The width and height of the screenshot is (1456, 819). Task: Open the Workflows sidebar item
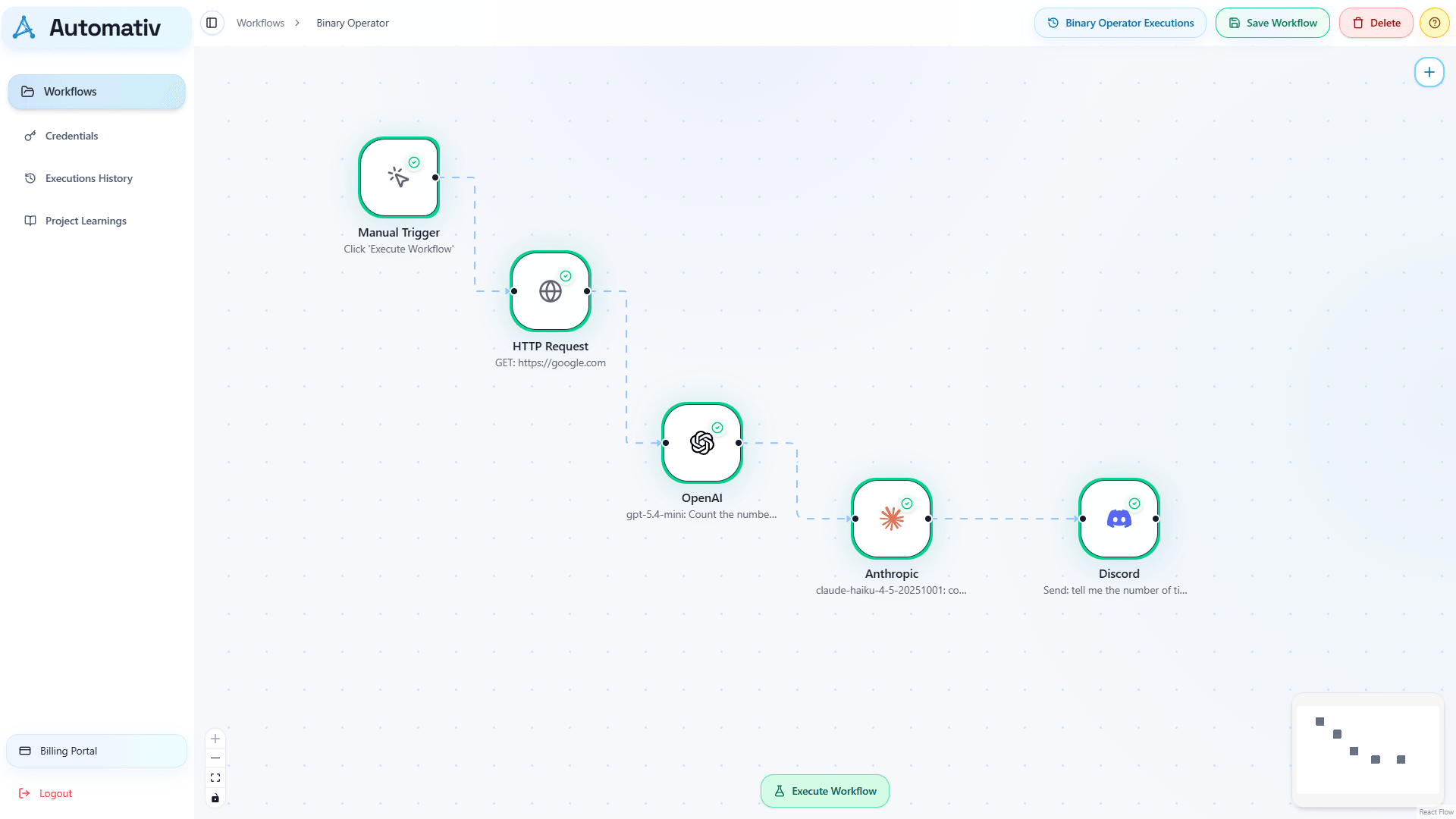click(x=96, y=92)
